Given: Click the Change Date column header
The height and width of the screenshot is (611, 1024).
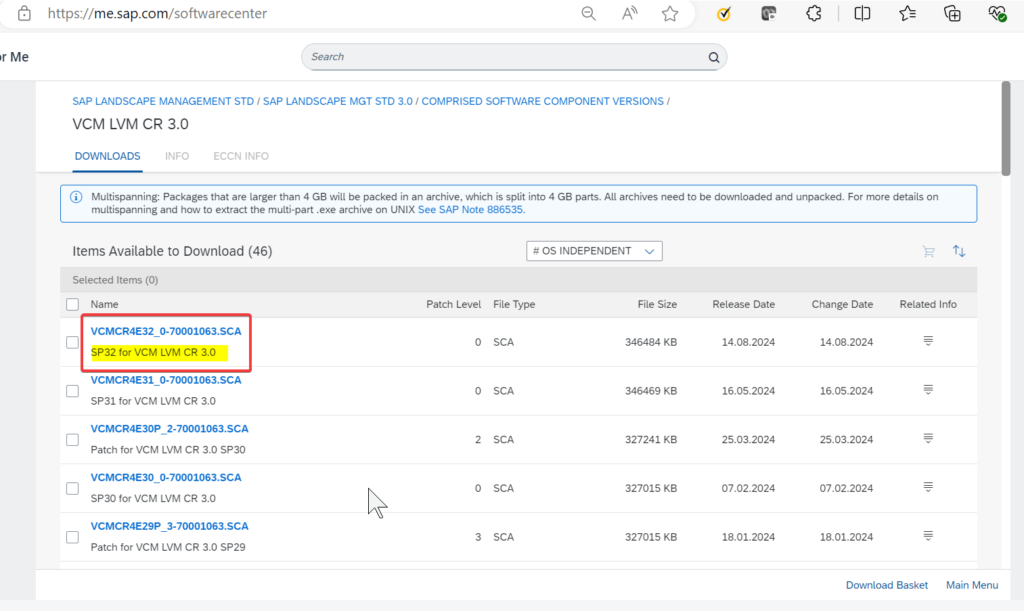Looking at the screenshot, I should click(x=842, y=304).
